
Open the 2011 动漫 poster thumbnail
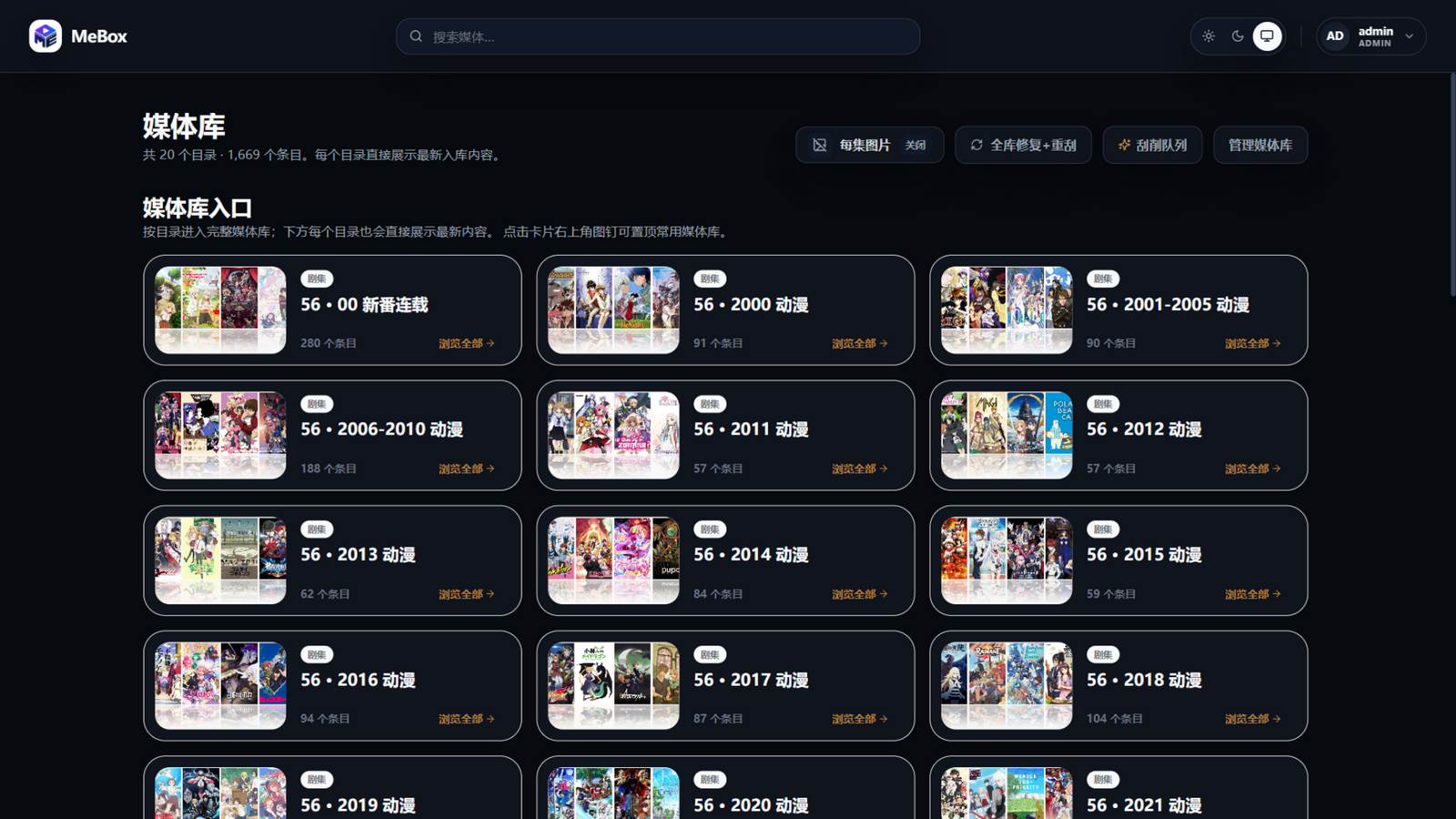point(613,435)
